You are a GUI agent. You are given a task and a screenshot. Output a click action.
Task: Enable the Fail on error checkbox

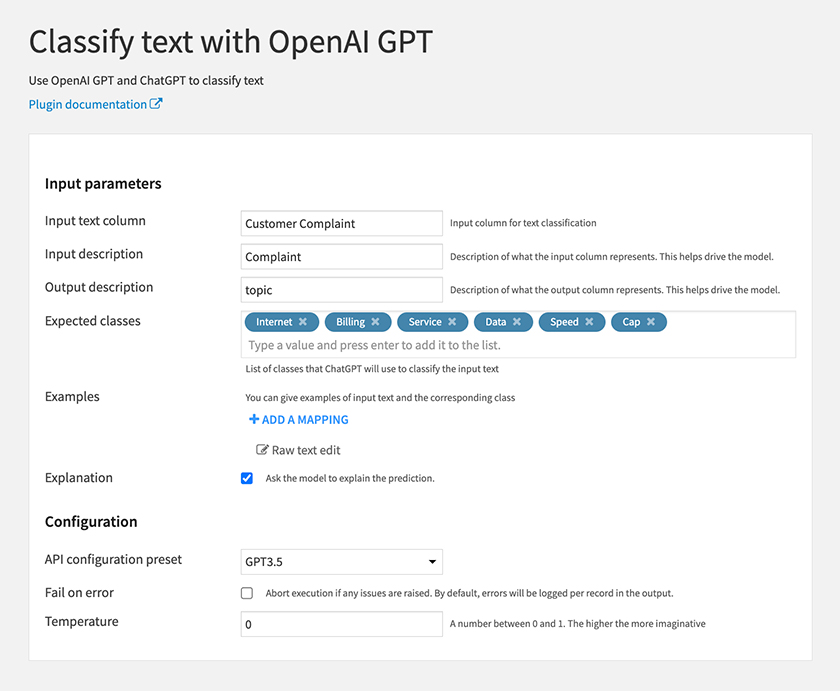(247, 593)
